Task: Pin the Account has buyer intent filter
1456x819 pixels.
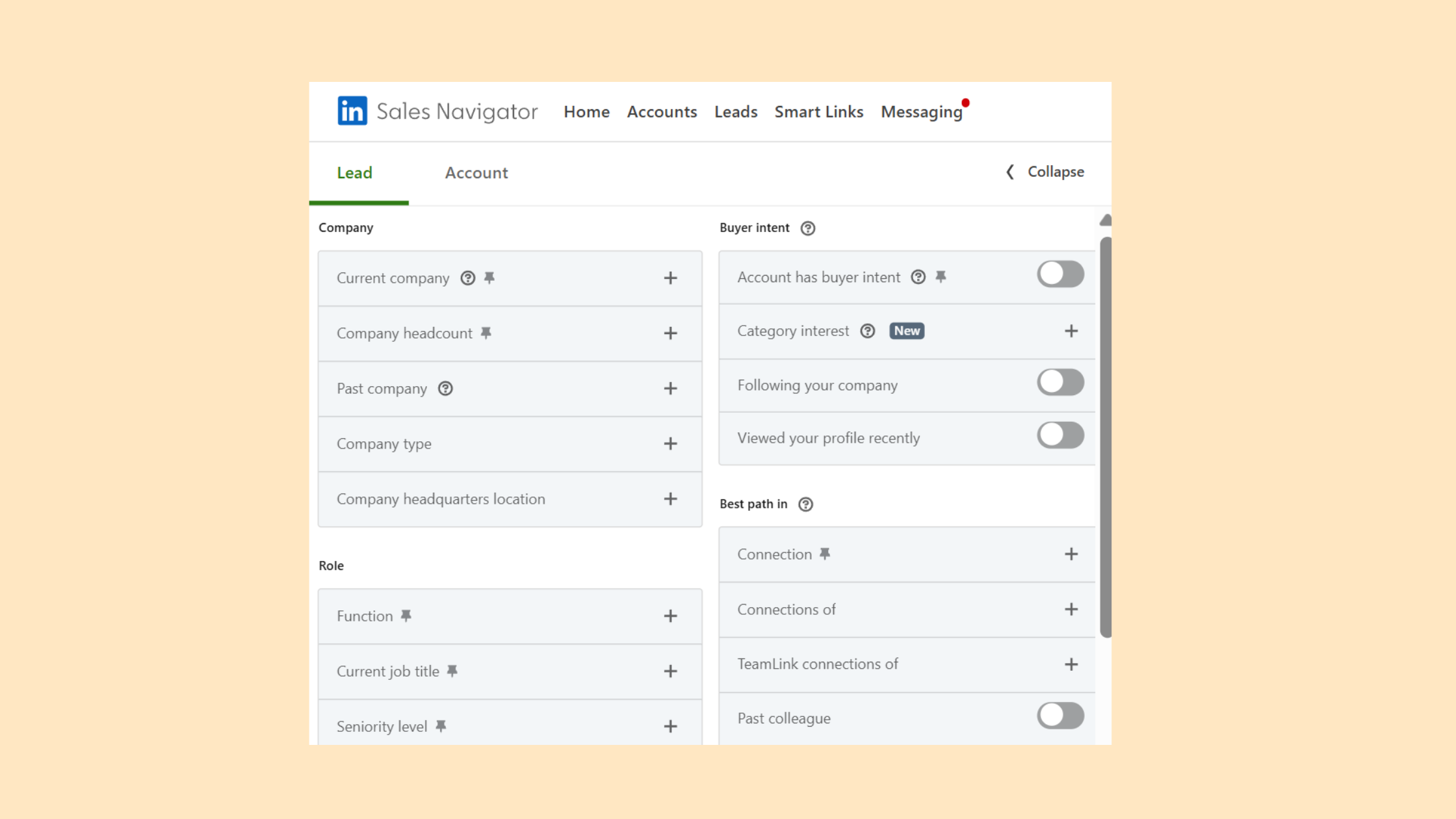Action: pos(941,277)
